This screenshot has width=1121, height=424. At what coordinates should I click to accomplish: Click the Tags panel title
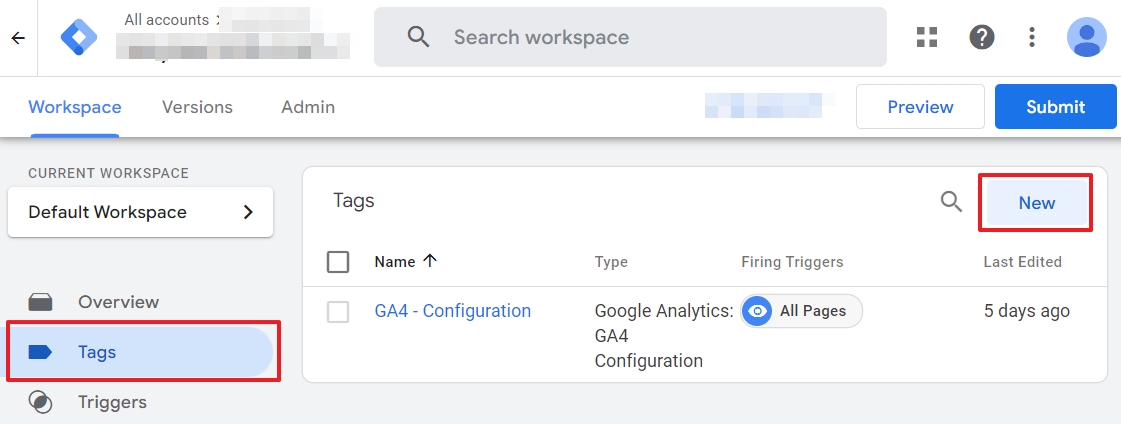click(354, 202)
